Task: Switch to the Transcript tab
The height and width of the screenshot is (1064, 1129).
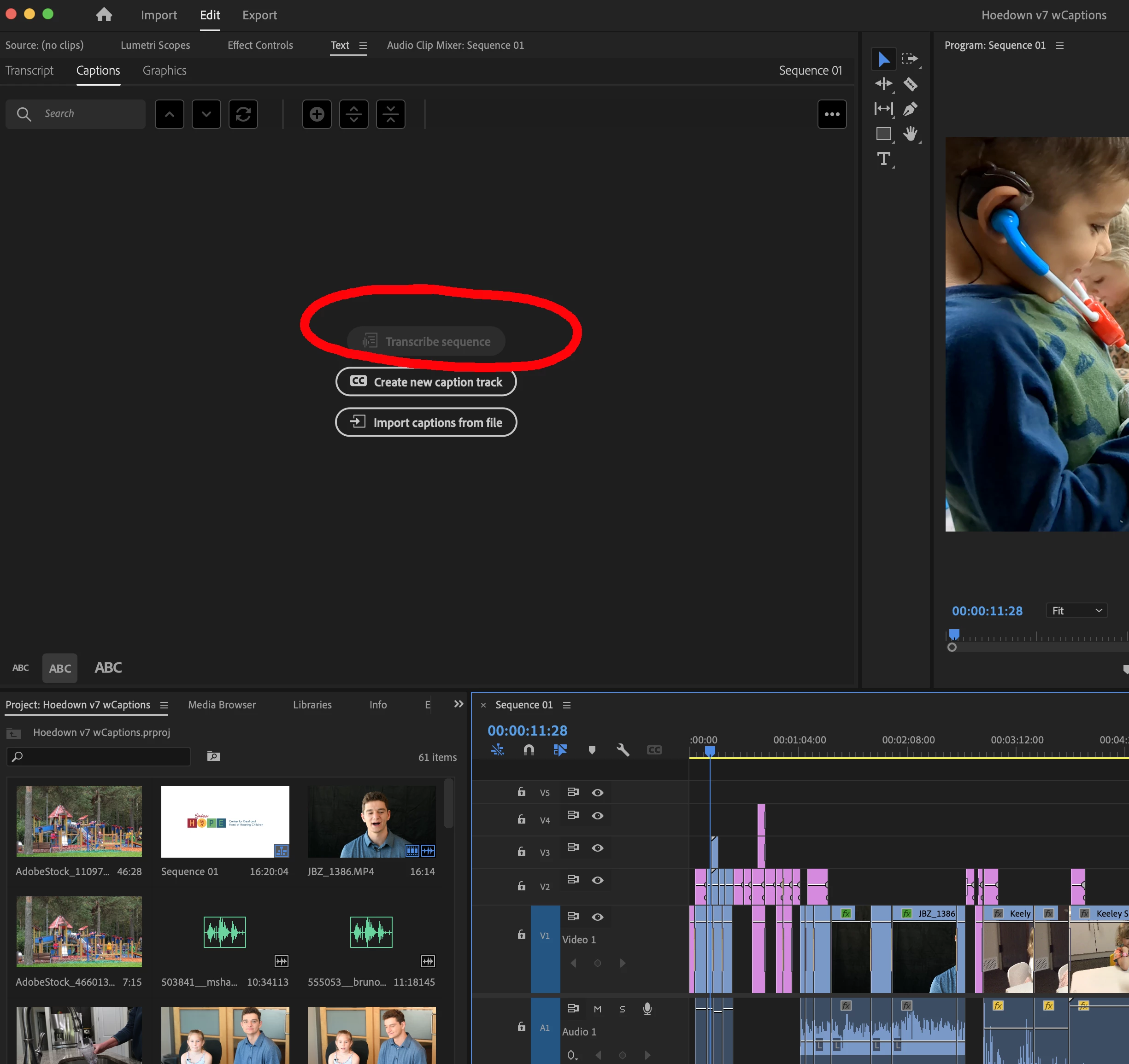Action: pos(29,70)
